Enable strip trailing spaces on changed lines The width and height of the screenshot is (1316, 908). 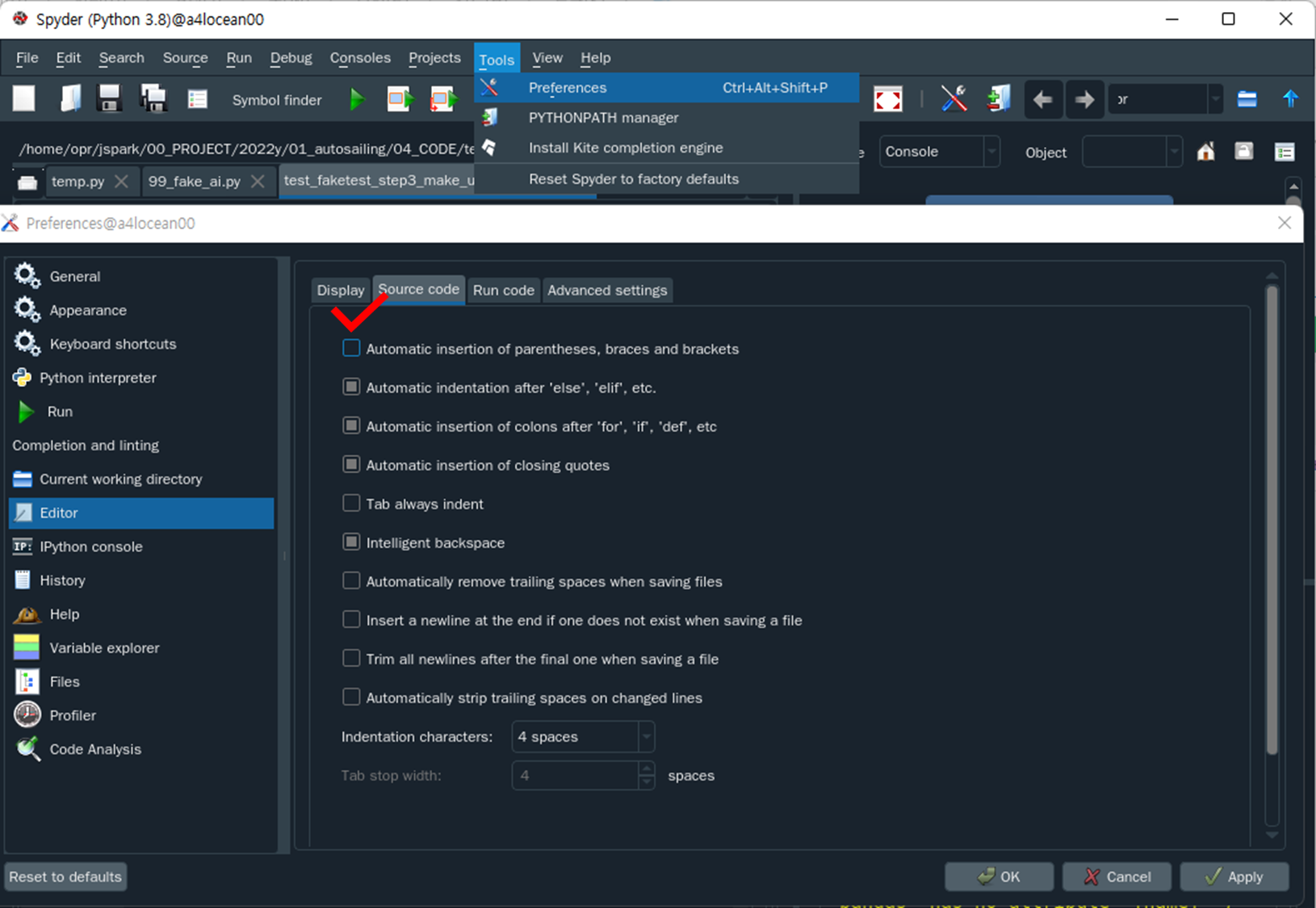[x=351, y=697]
